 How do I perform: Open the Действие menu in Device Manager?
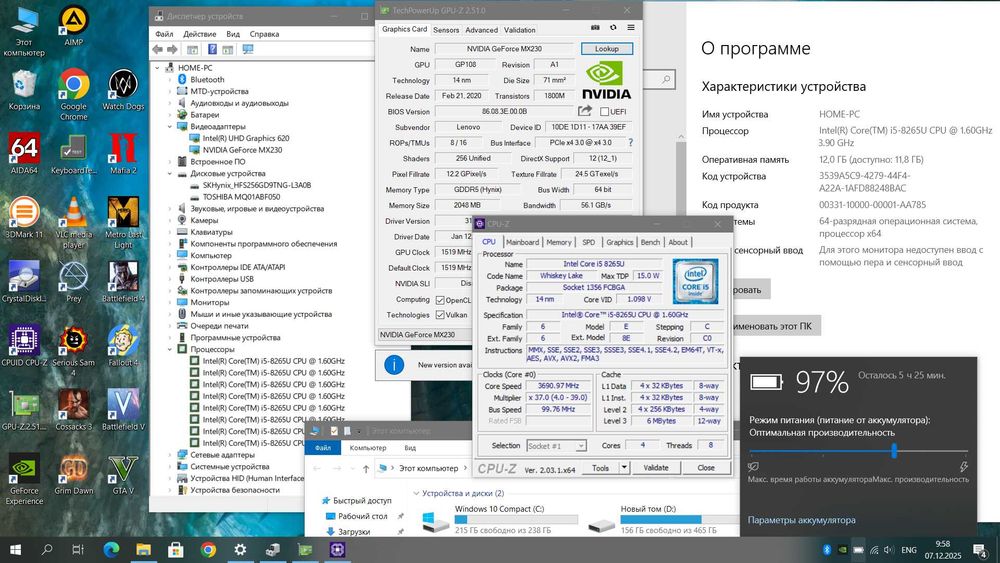click(200, 34)
